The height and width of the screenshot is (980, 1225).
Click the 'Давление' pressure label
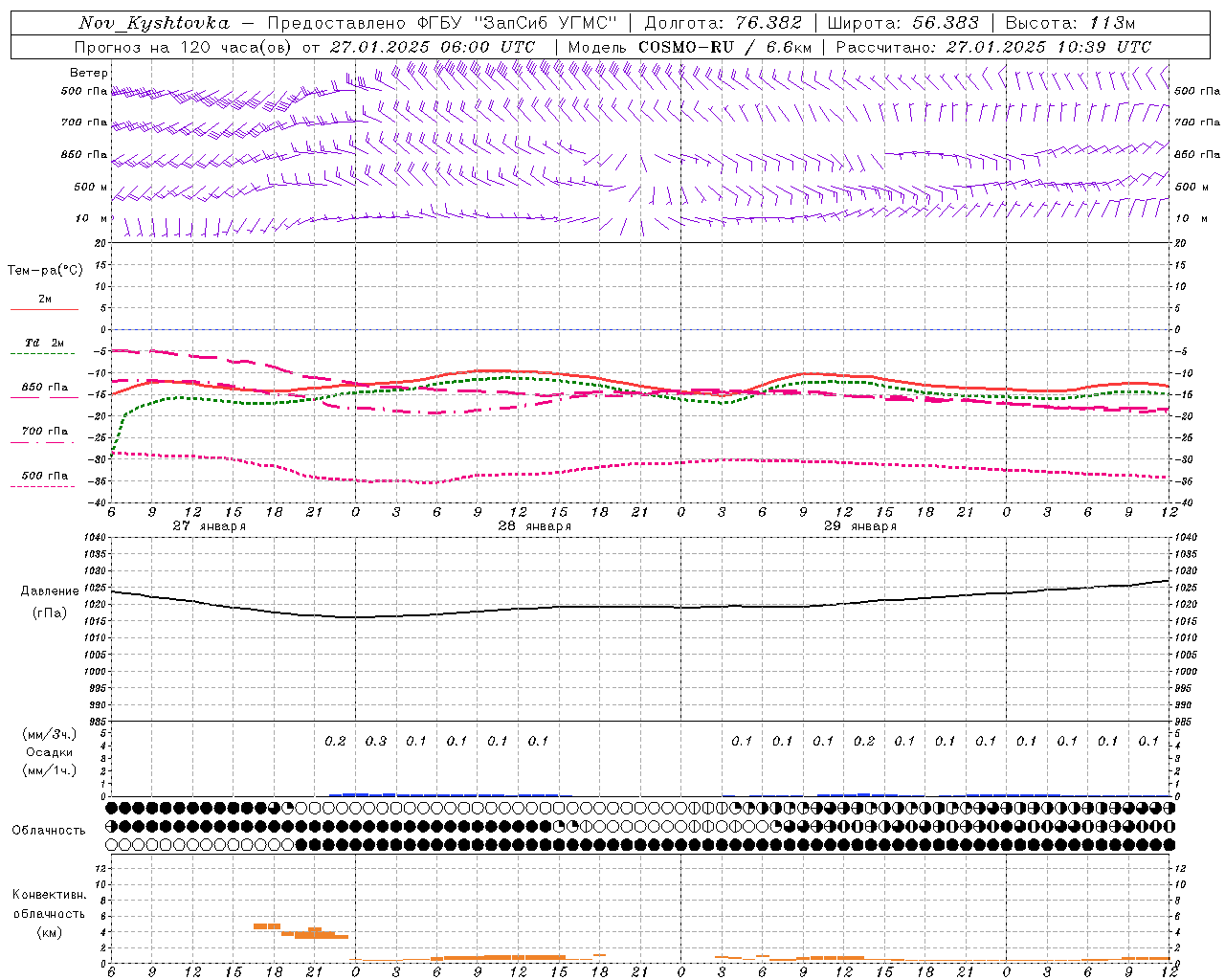point(50,591)
